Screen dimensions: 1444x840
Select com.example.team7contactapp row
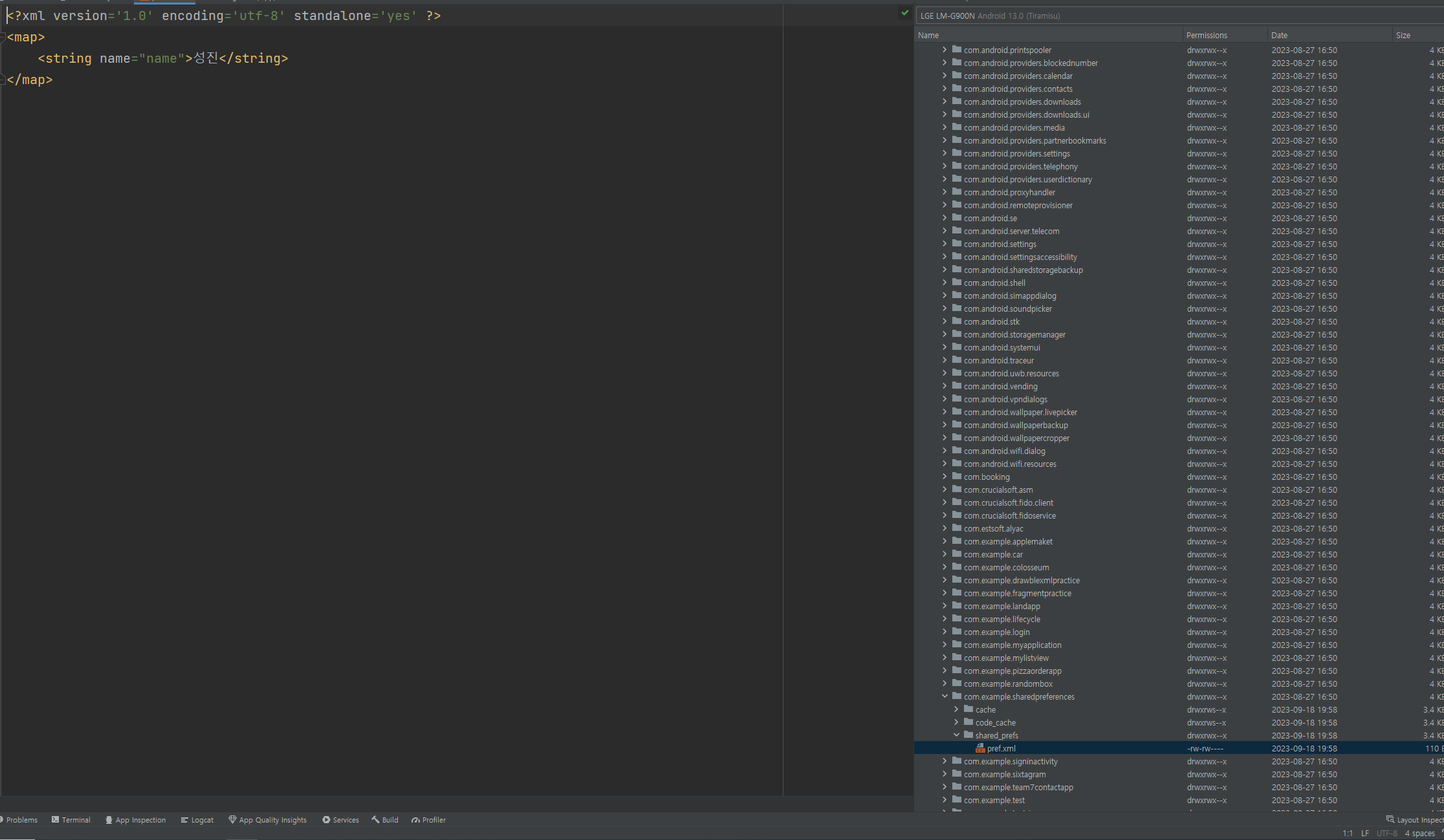point(1179,787)
